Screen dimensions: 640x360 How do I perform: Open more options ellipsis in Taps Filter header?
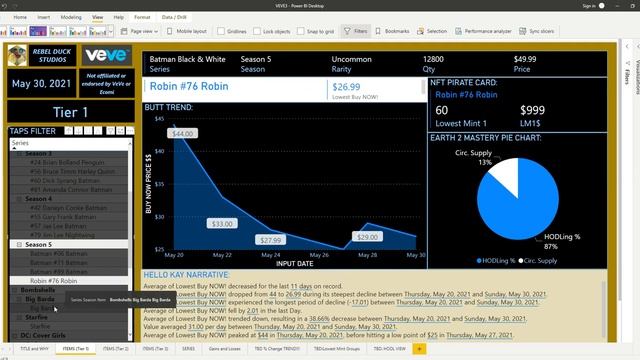(x=130, y=131)
